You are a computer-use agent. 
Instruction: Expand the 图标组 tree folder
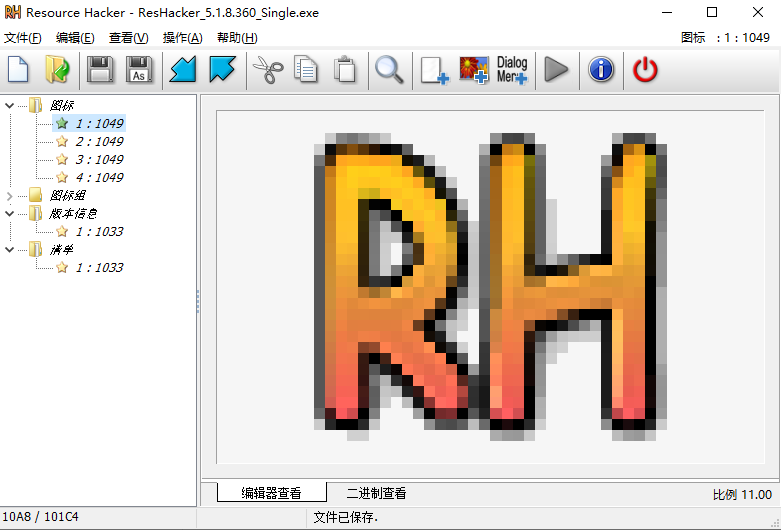click(x=10, y=195)
